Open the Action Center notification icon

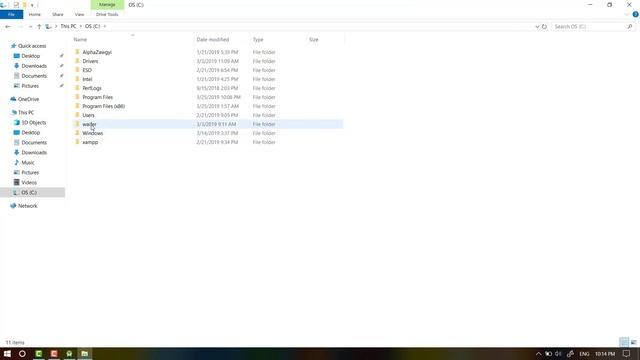(x=627, y=354)
